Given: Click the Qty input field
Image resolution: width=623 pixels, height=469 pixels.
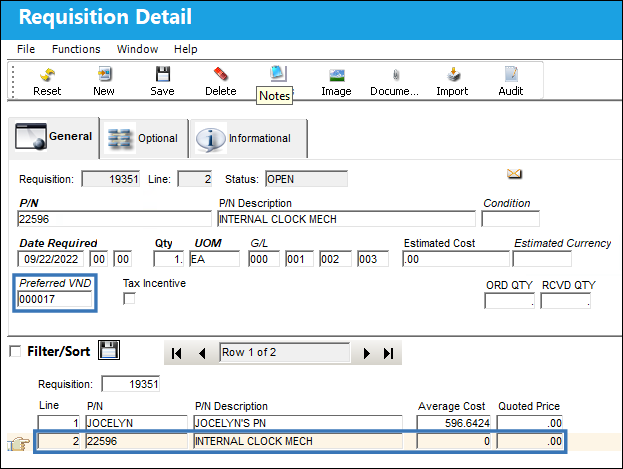Looking at the screenshot, I should pos(169,259).
